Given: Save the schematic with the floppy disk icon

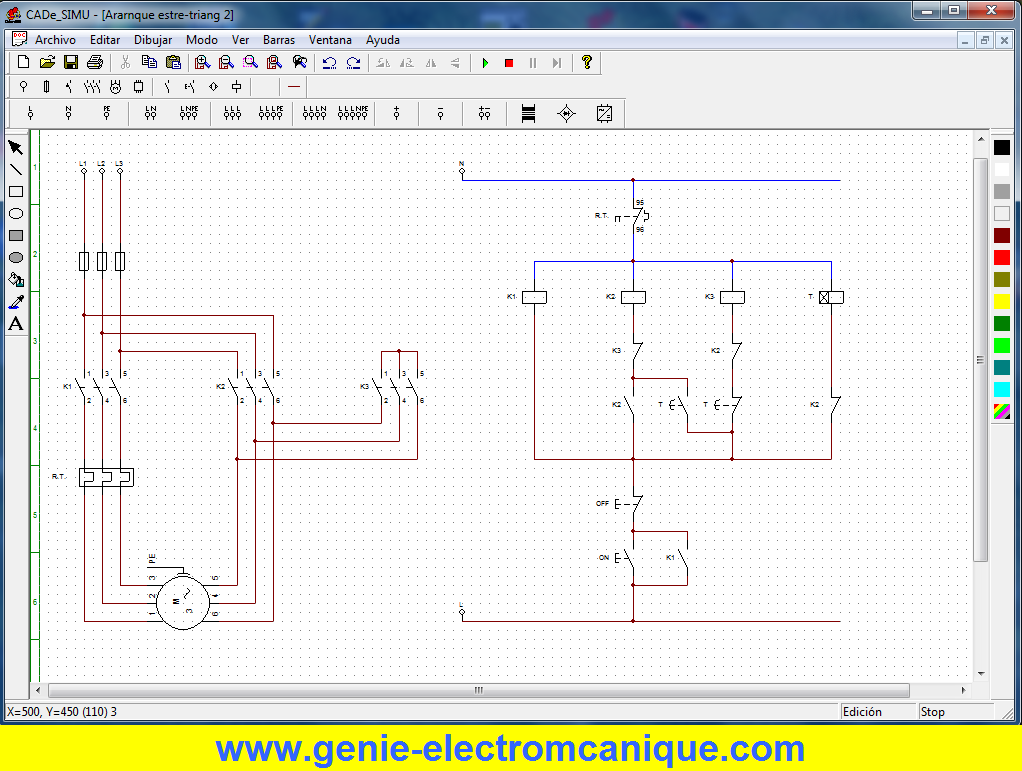Looking at the screenshot, I should point(71,63).
